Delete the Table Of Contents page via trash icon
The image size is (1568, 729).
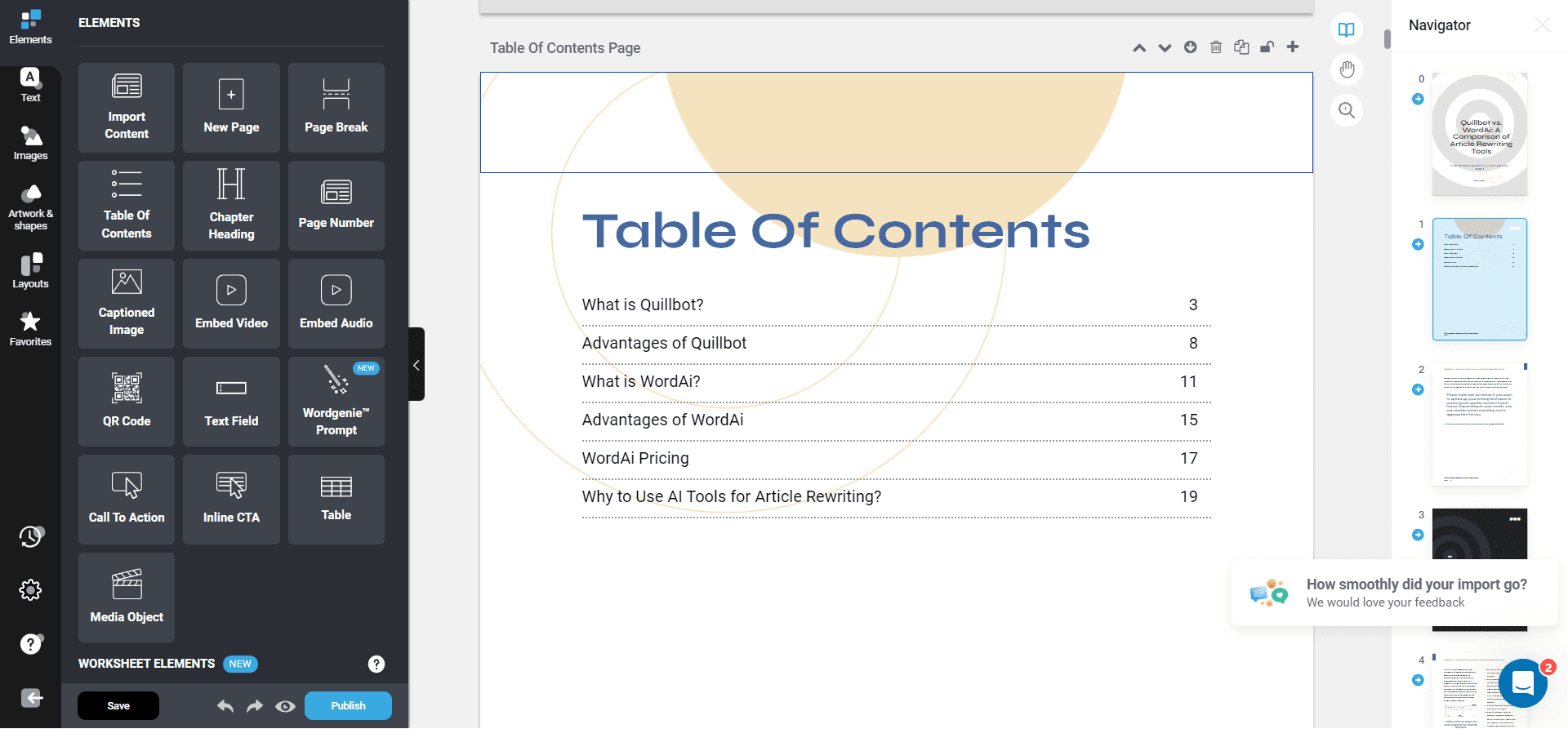click(x=1215, y=47)
